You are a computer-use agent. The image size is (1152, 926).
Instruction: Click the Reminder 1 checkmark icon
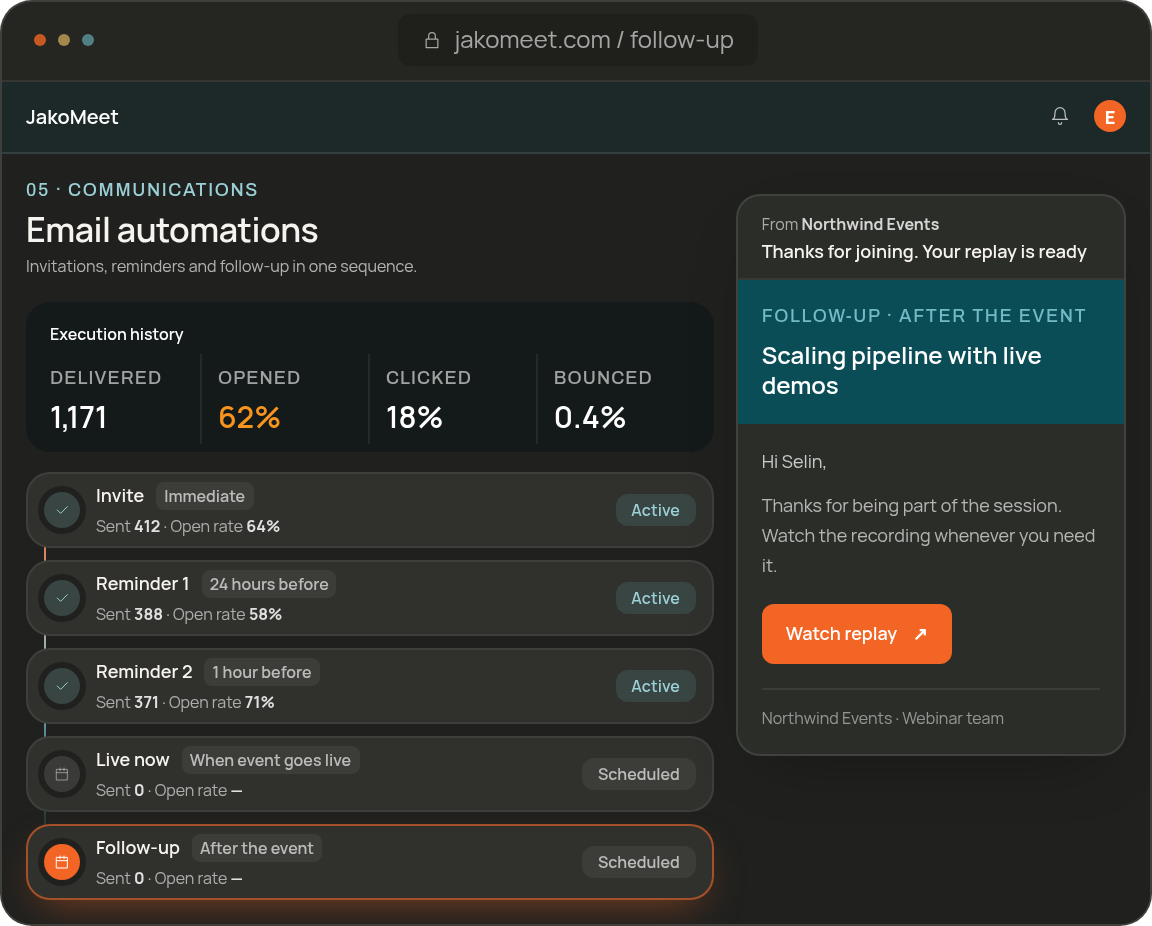pos(62,598)
